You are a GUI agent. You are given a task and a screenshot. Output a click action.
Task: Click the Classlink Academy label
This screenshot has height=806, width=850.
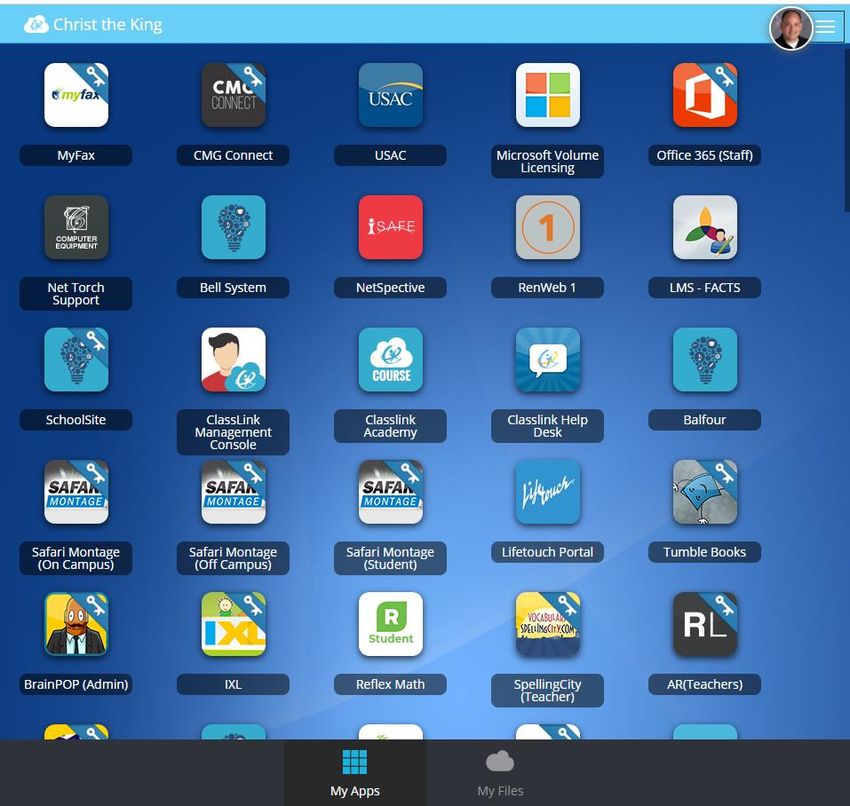click(x=390, y=426)
